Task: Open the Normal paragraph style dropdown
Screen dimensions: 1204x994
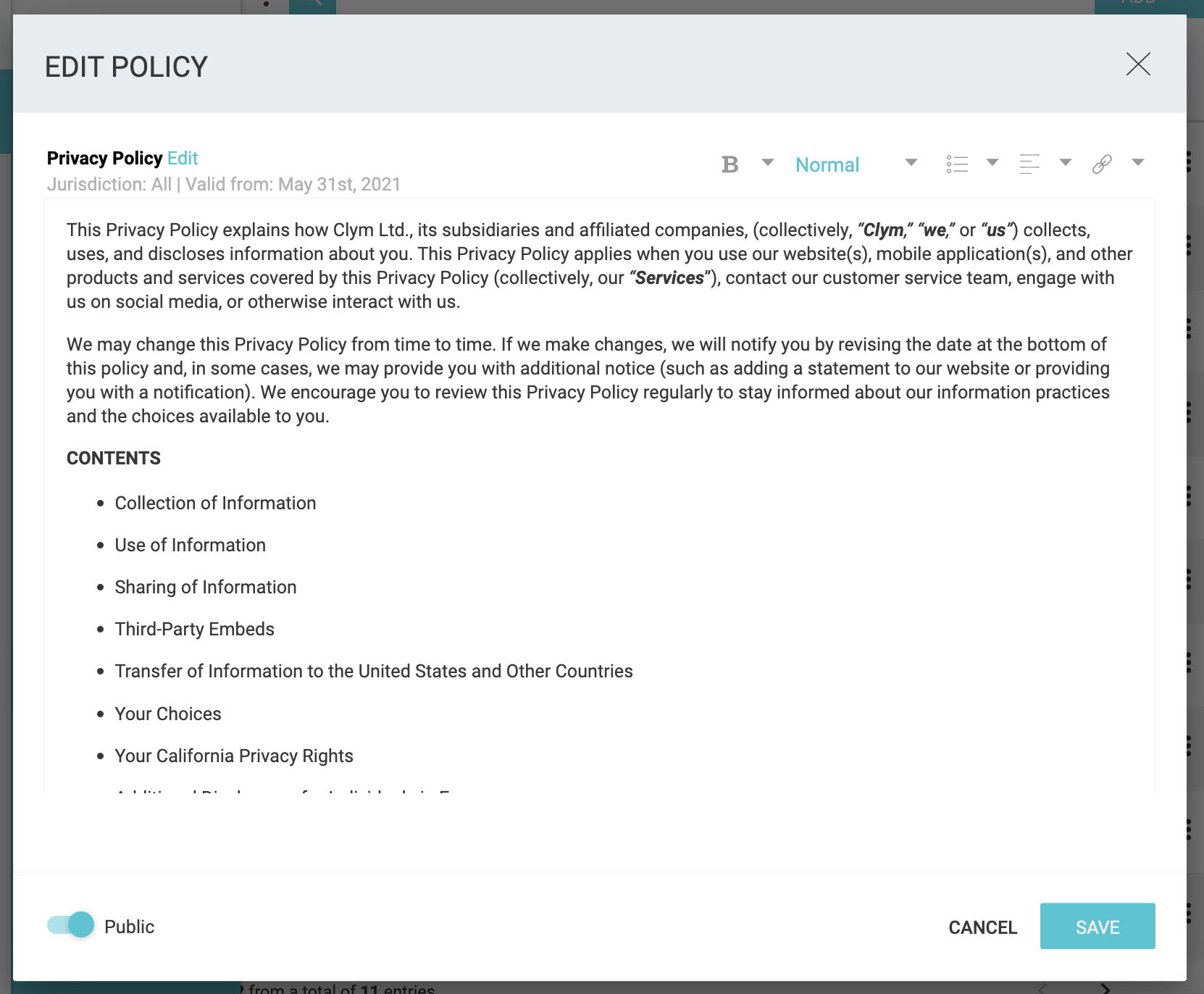Action: [856, 164]
